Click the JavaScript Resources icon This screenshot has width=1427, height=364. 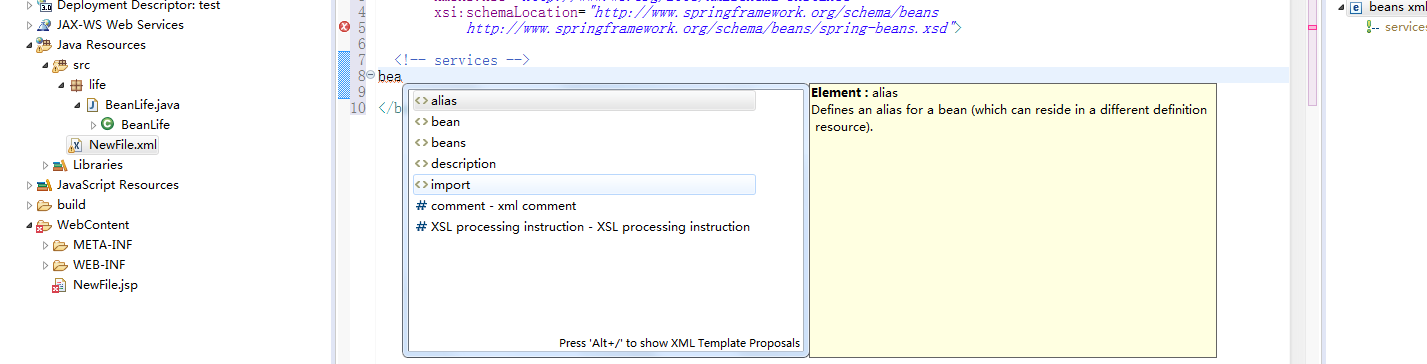[44, 185]
